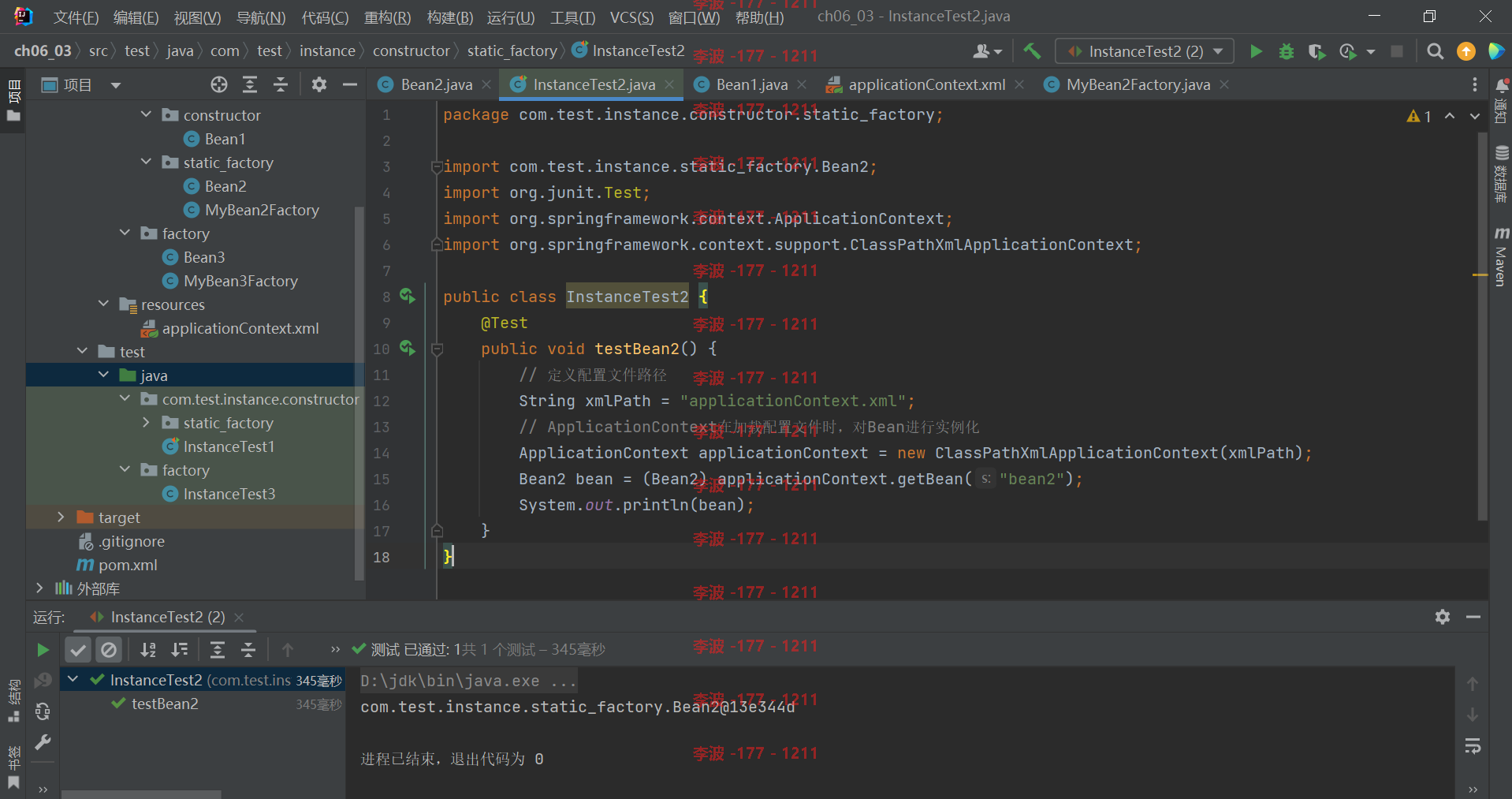Start debugging with the bug icon
The height and width of the screenshot is (799, 1512).
(x=1287, y=51)
